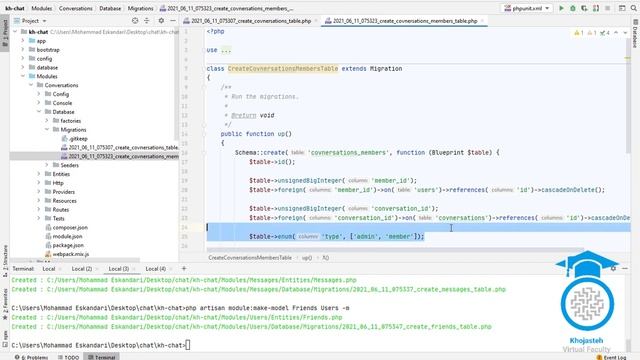Minimize the terminal tool window
Viewport: 640px width, 360px height.
[625, 269]
